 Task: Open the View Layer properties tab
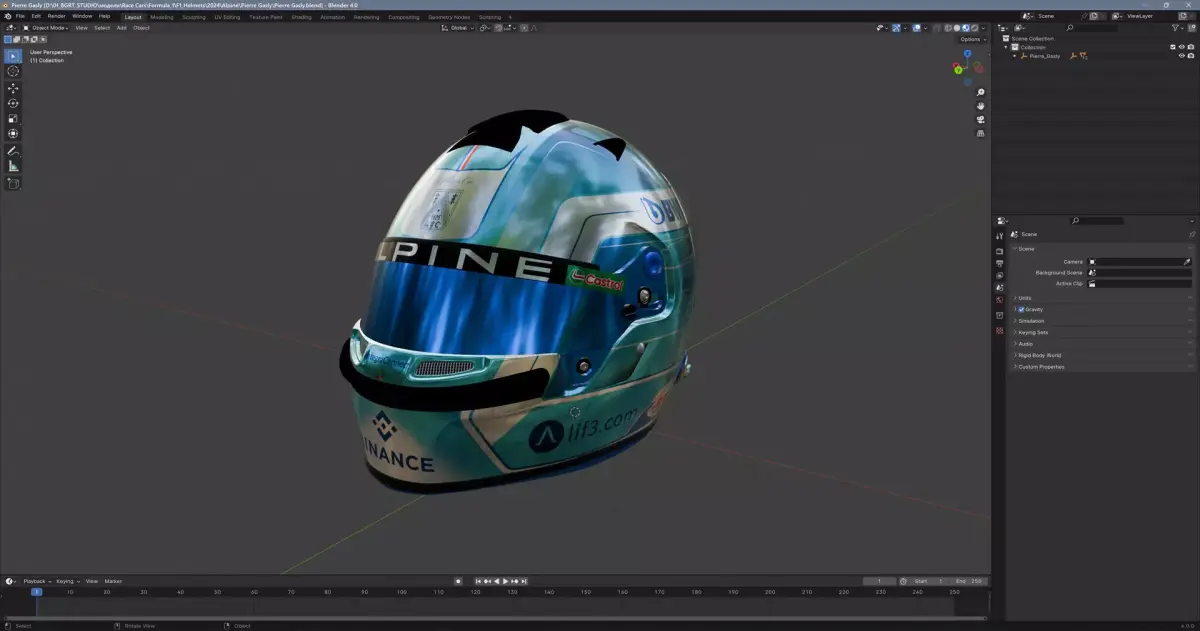tap(999, 275)
